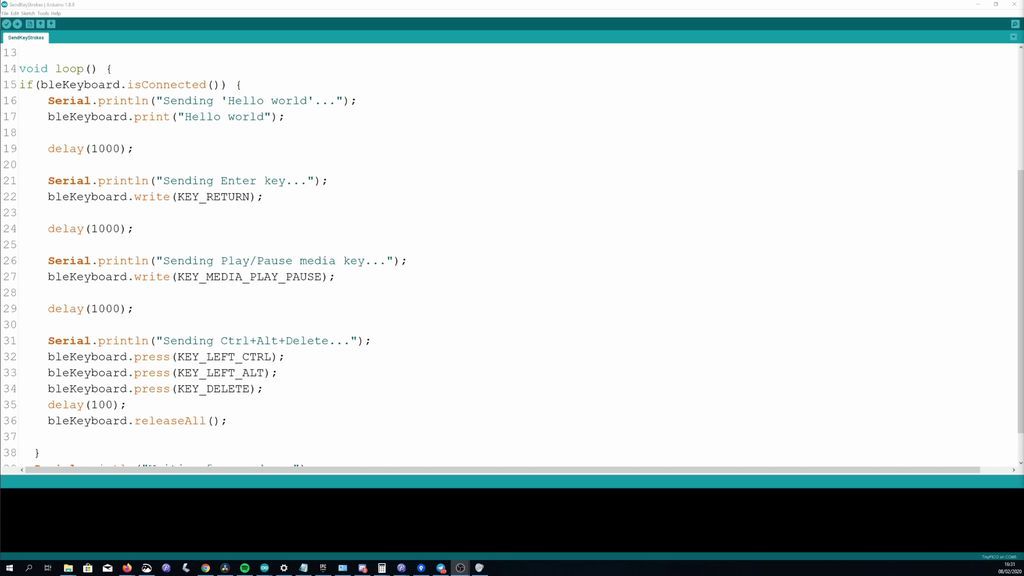Screen dimensions: 1024x576
Task: Click the Upload button to flash the board
Action: pyautogui.click(x=17, y=23)
